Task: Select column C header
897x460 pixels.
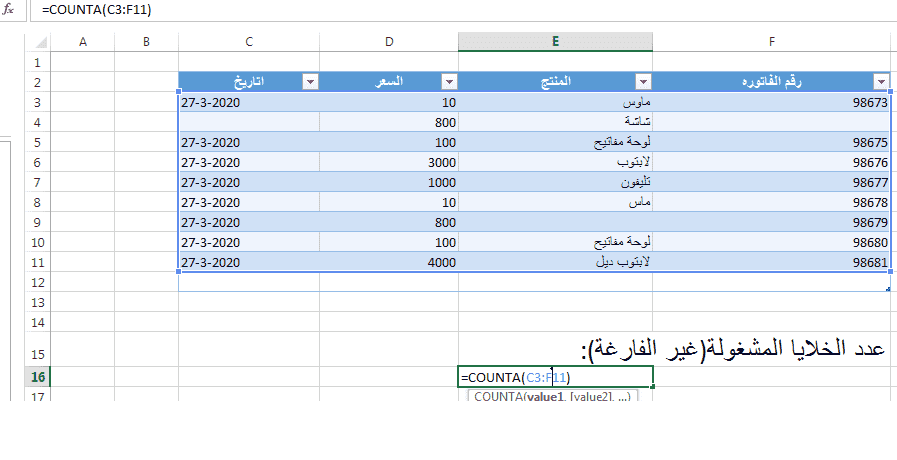Action: pos(249,42)
